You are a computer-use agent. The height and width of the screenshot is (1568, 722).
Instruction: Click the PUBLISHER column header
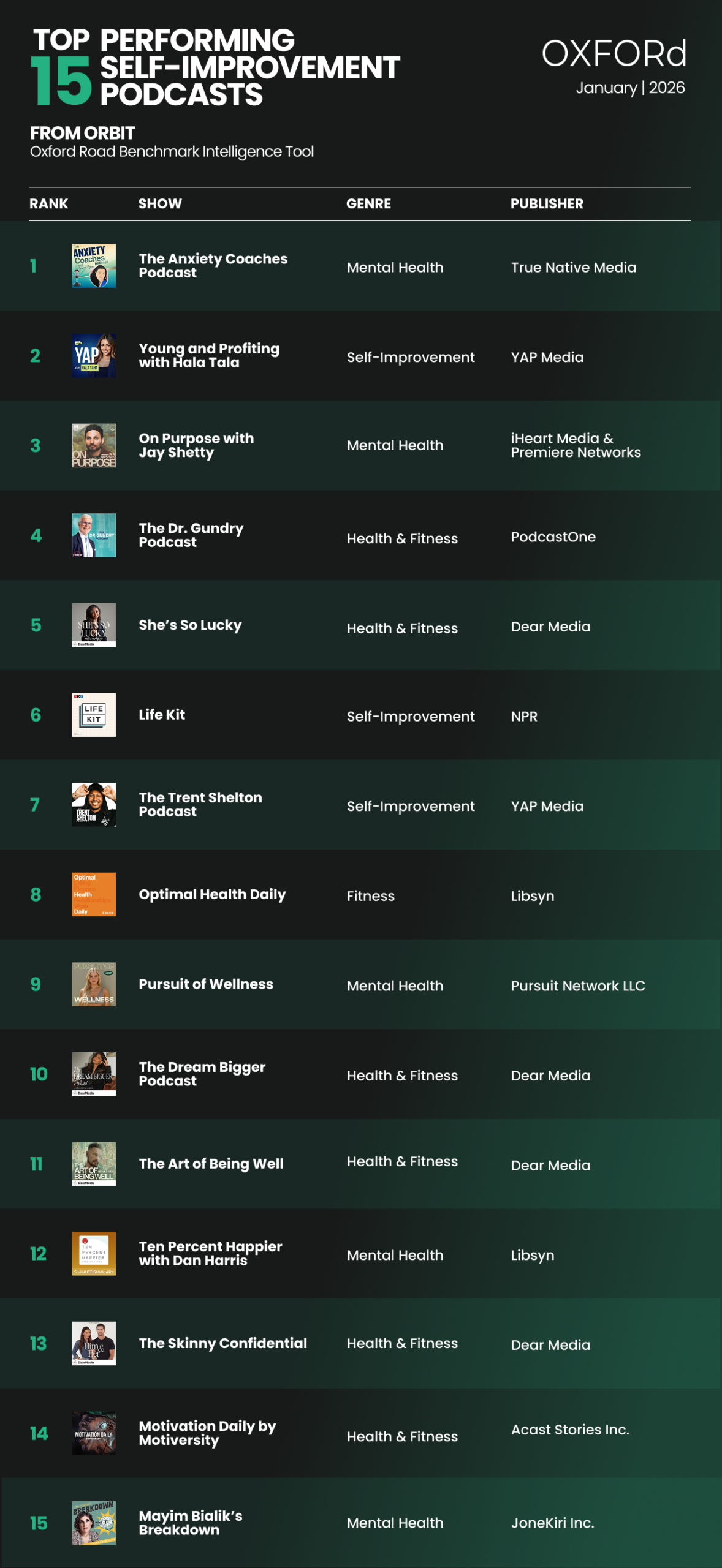pyautogui.click(x=547, y=204)
